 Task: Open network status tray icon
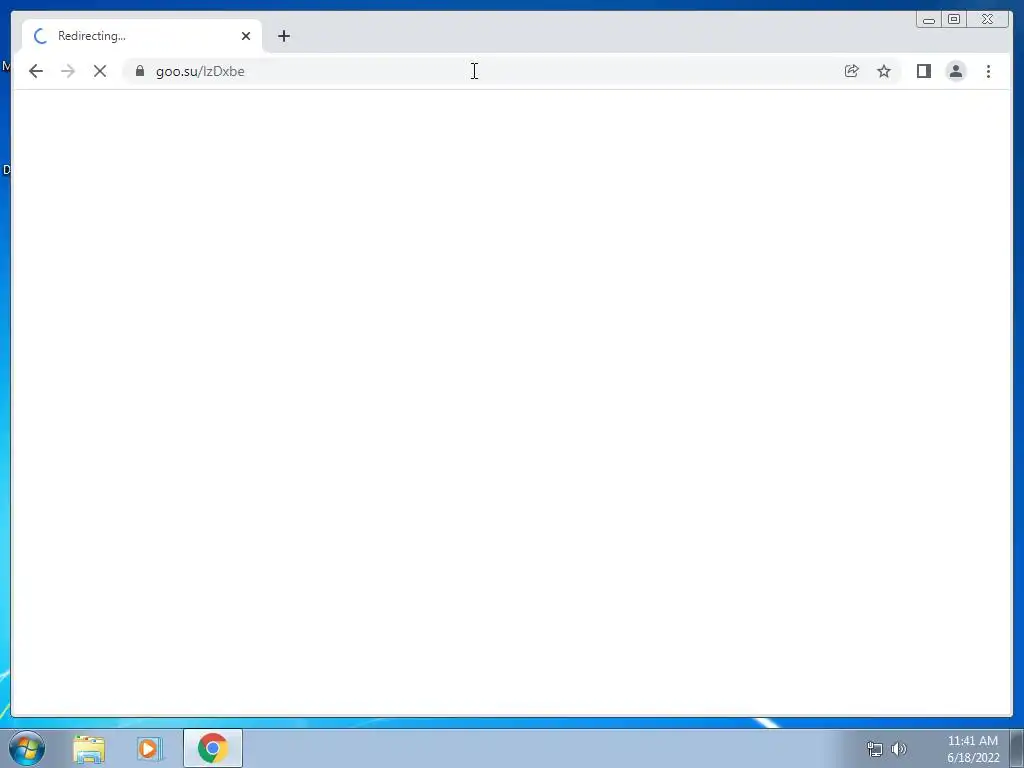tap(874, 749)
